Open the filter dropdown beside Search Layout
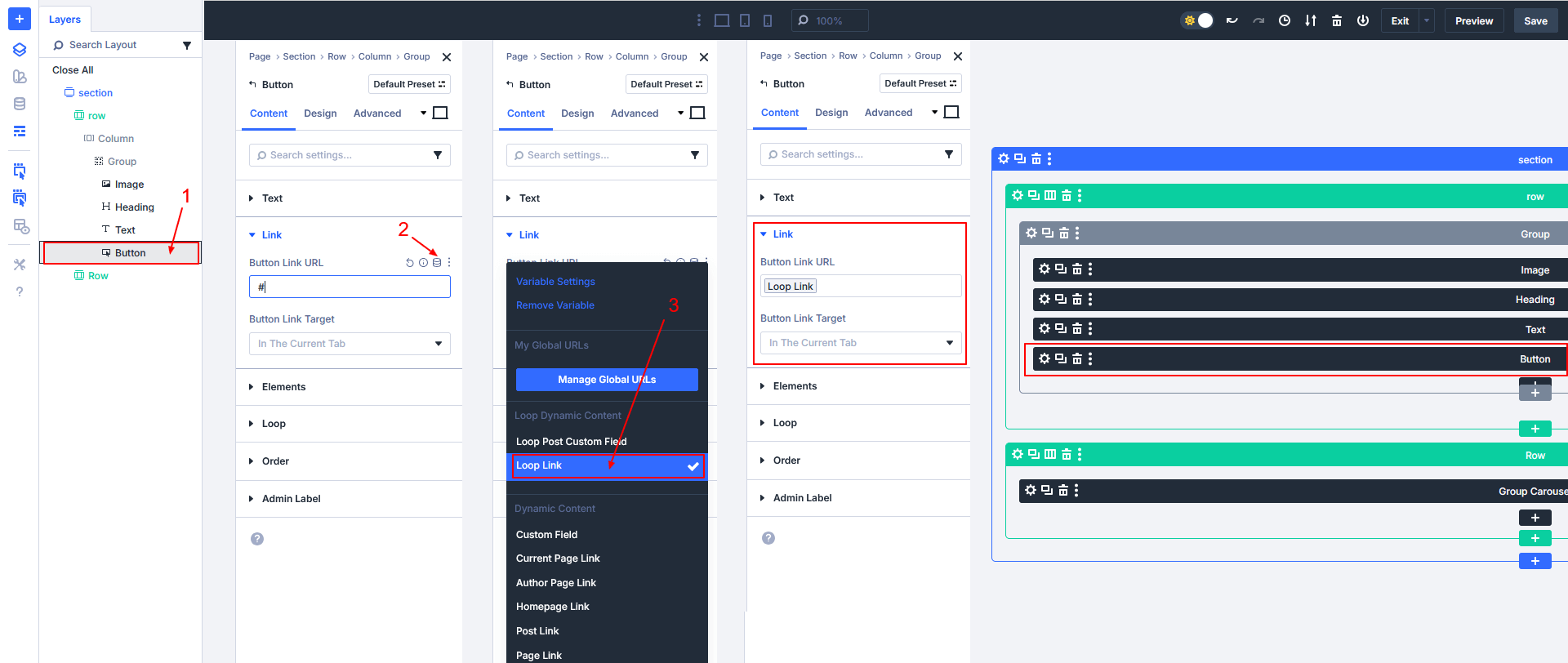 pos(187,46)
